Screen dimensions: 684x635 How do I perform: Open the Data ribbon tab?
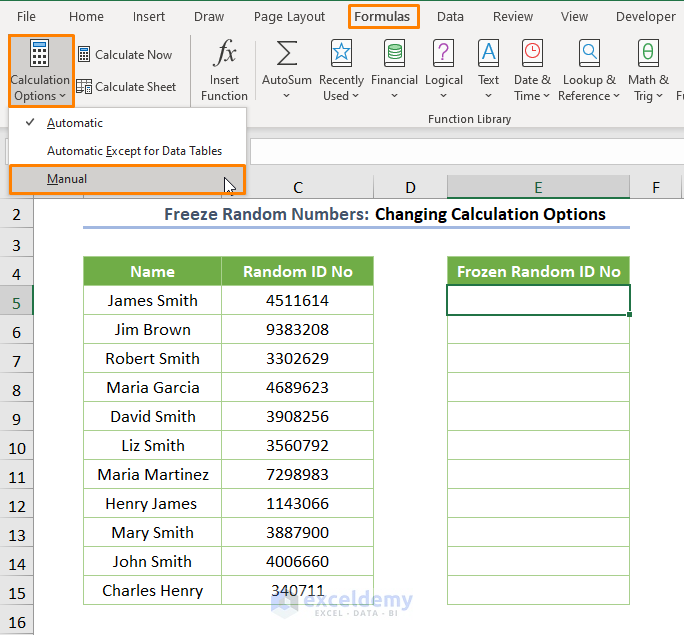450,17
